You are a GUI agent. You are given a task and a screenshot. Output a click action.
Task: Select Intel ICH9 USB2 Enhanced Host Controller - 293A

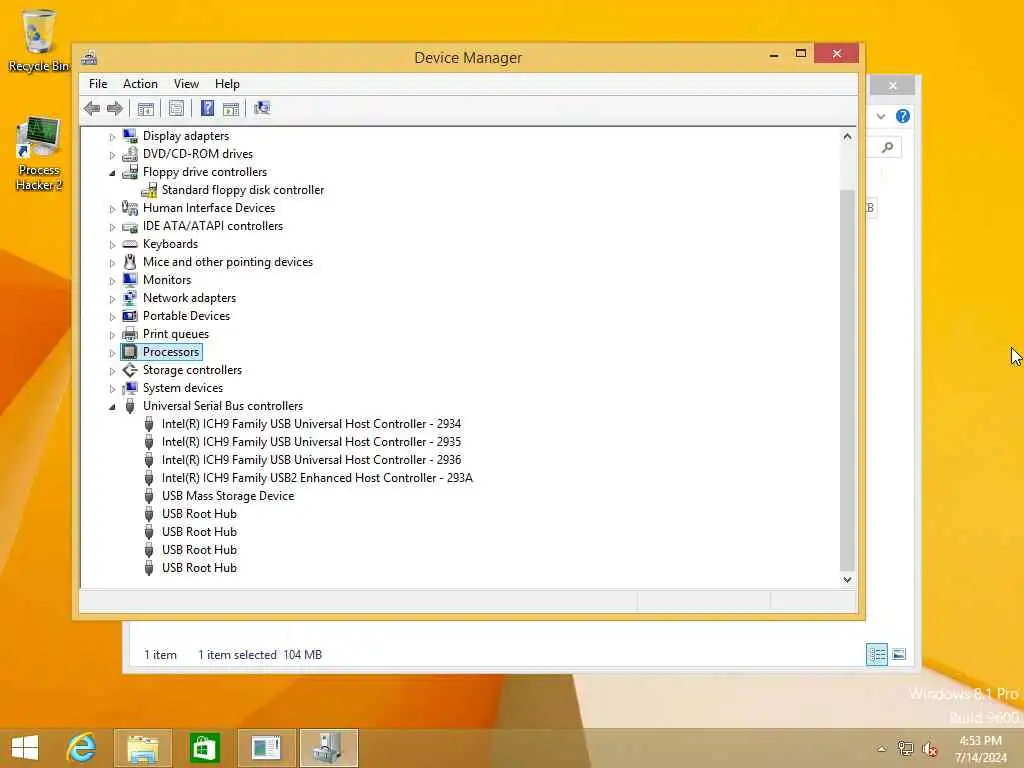pos(317,478)
